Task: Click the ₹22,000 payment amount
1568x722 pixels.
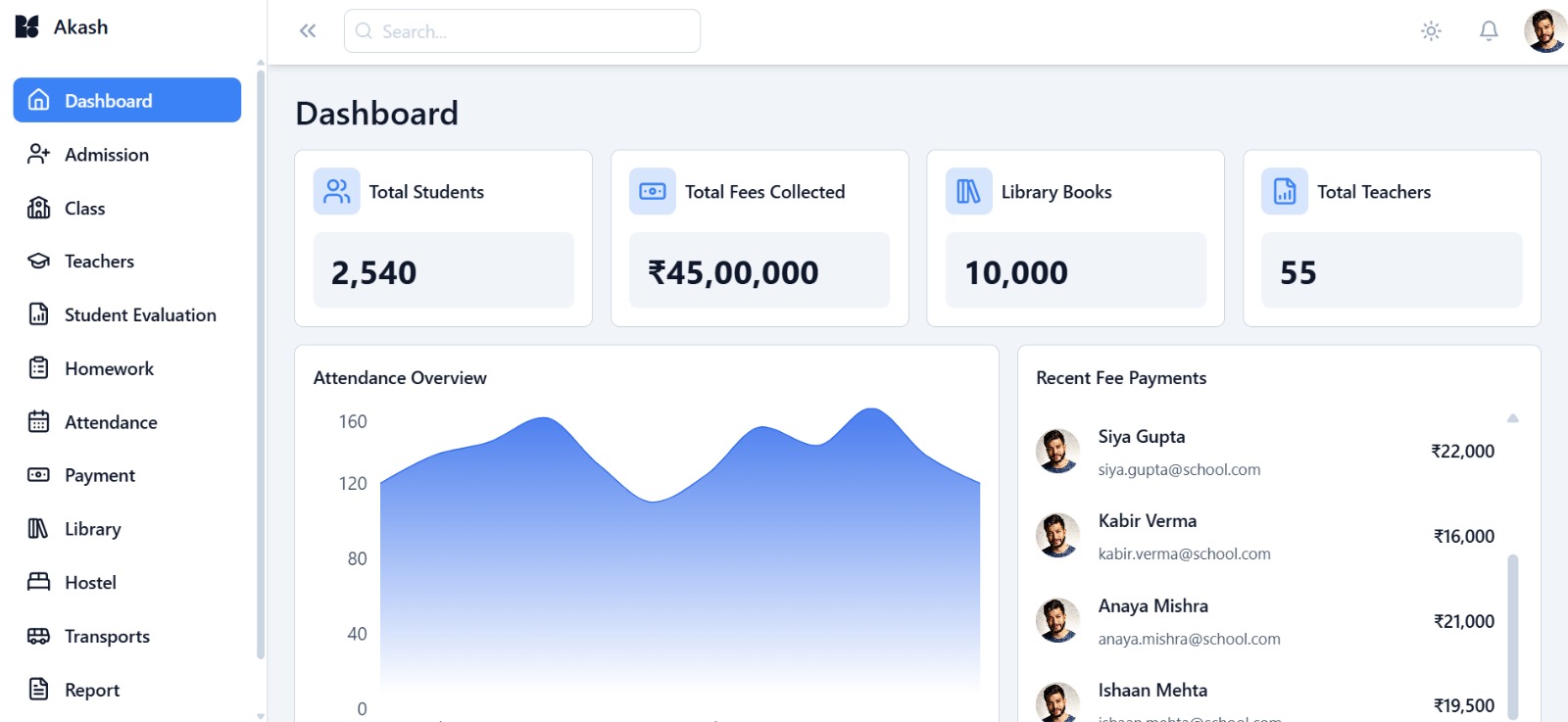Action: 1463,452
